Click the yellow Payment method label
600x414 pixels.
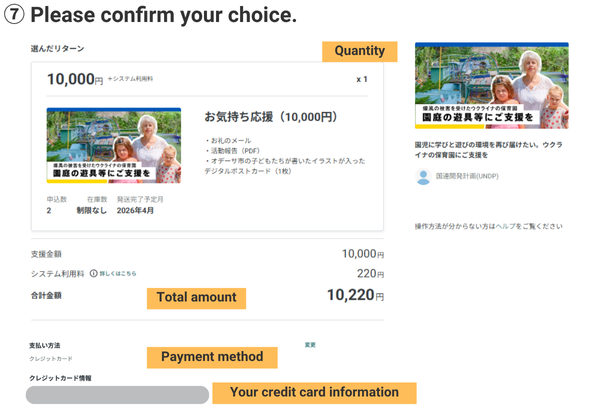pyautogui.click(x=211, y=357)
